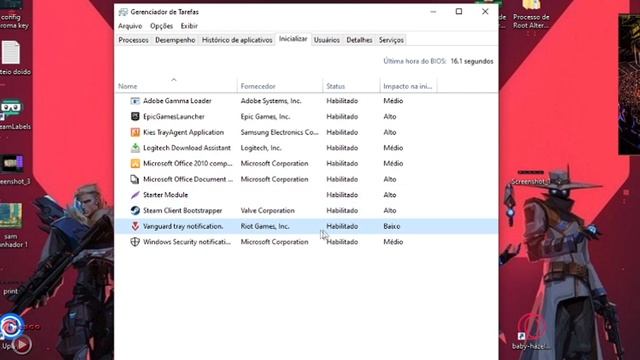The width and height of the screenshot is (640, 360).
Task: Click the Kies TrayAgent Application icon
Action: 135,132
